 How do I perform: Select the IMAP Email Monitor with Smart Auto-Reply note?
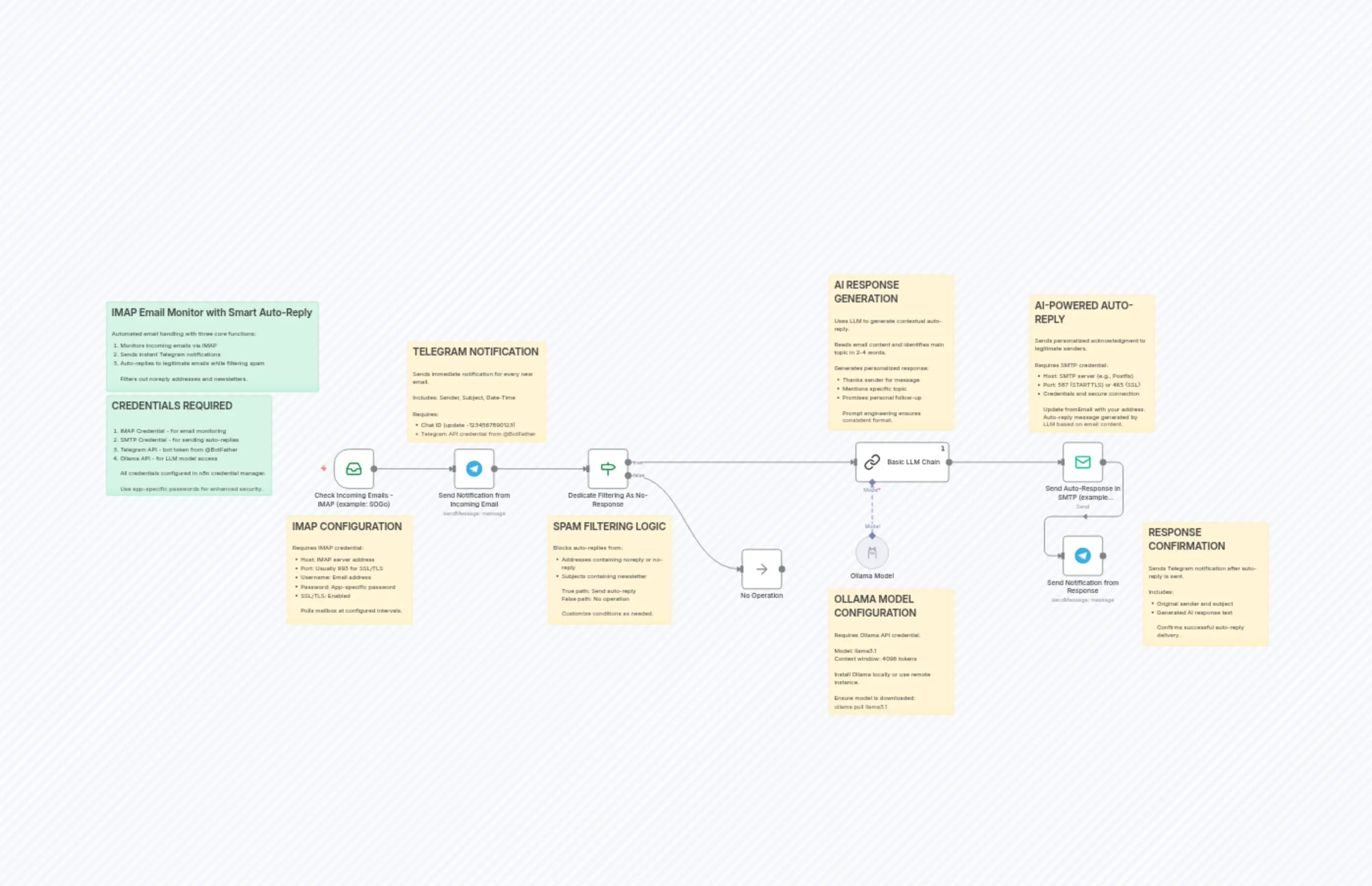coord(212,345)
